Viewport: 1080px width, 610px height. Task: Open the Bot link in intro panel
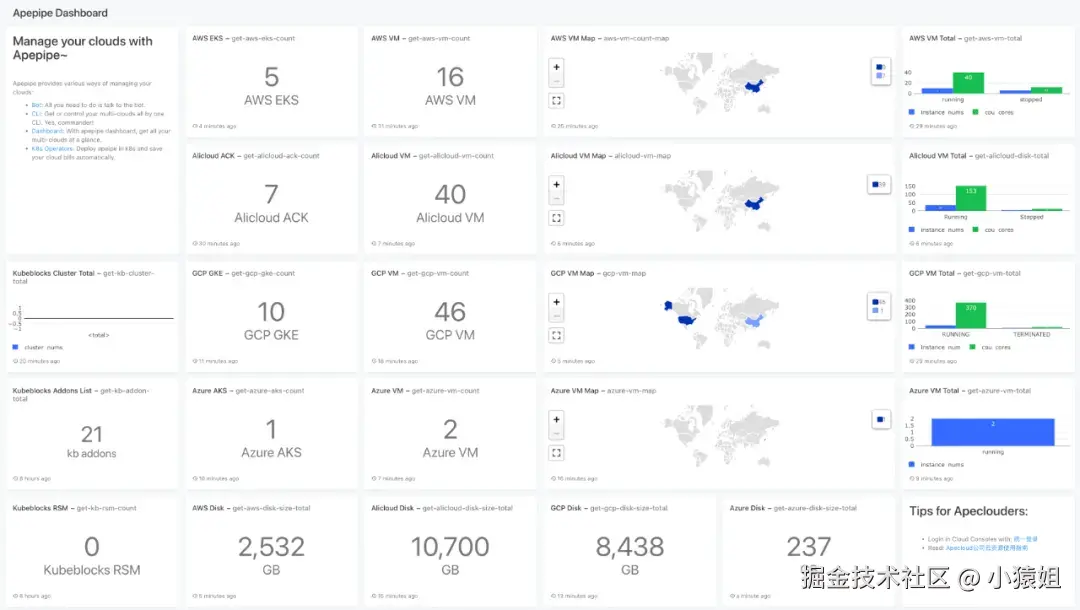(x=37, y=105)
